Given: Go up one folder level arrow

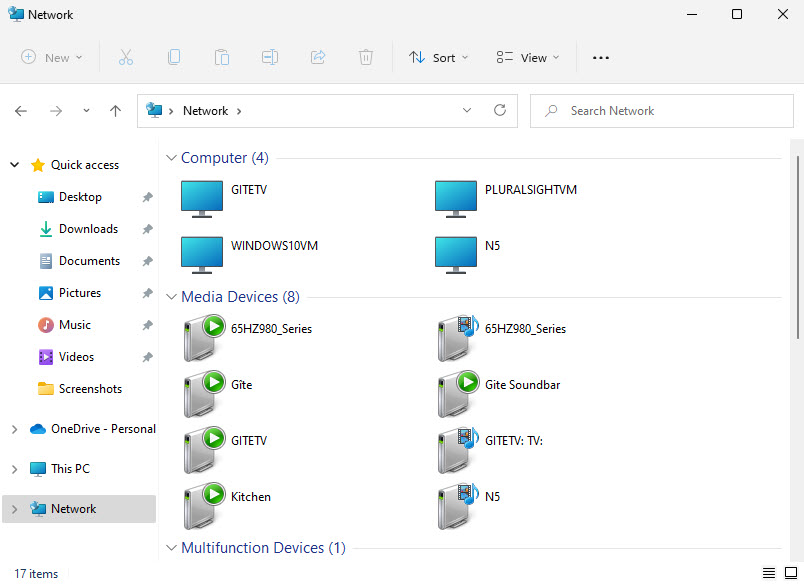Looking at the screenshot, I should [115, 111].
